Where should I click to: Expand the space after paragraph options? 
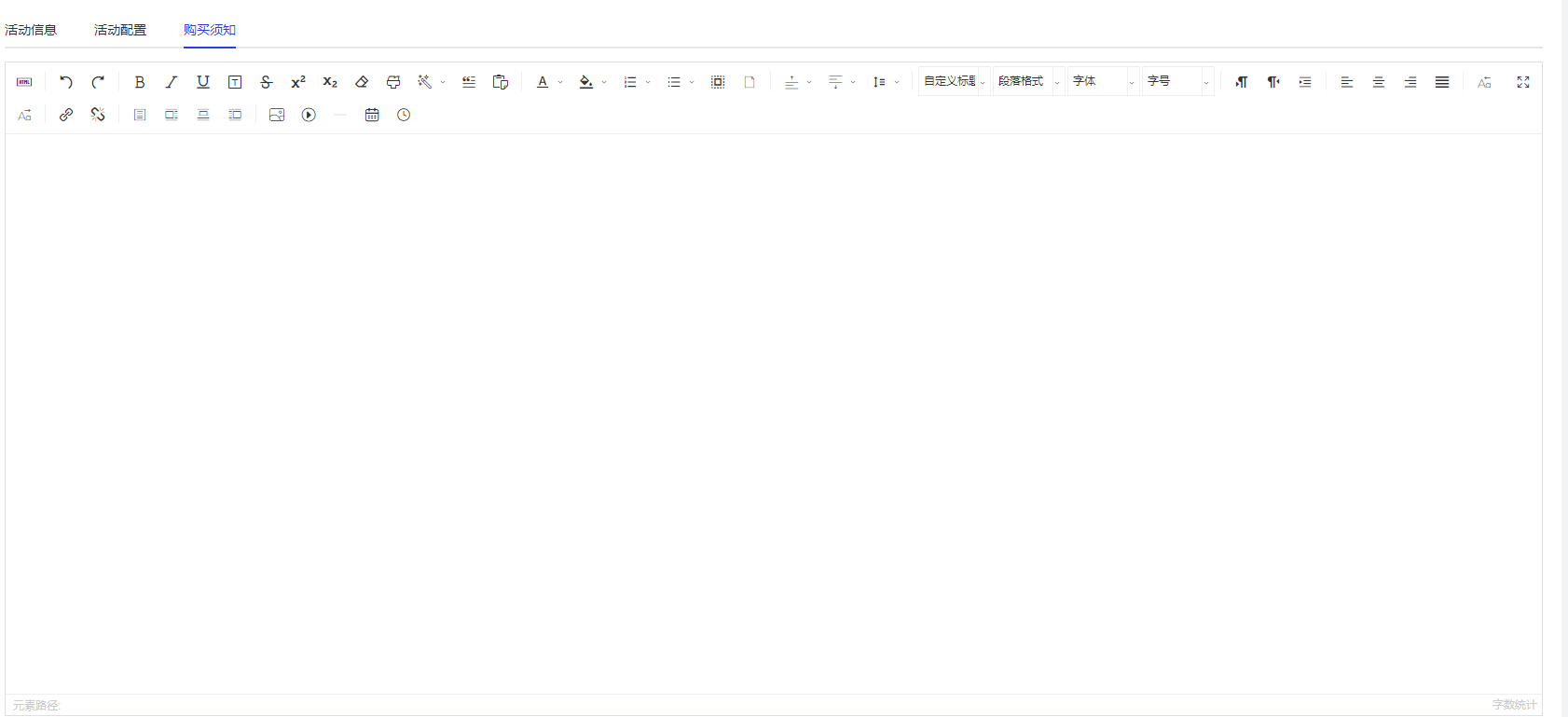point(853,82)
